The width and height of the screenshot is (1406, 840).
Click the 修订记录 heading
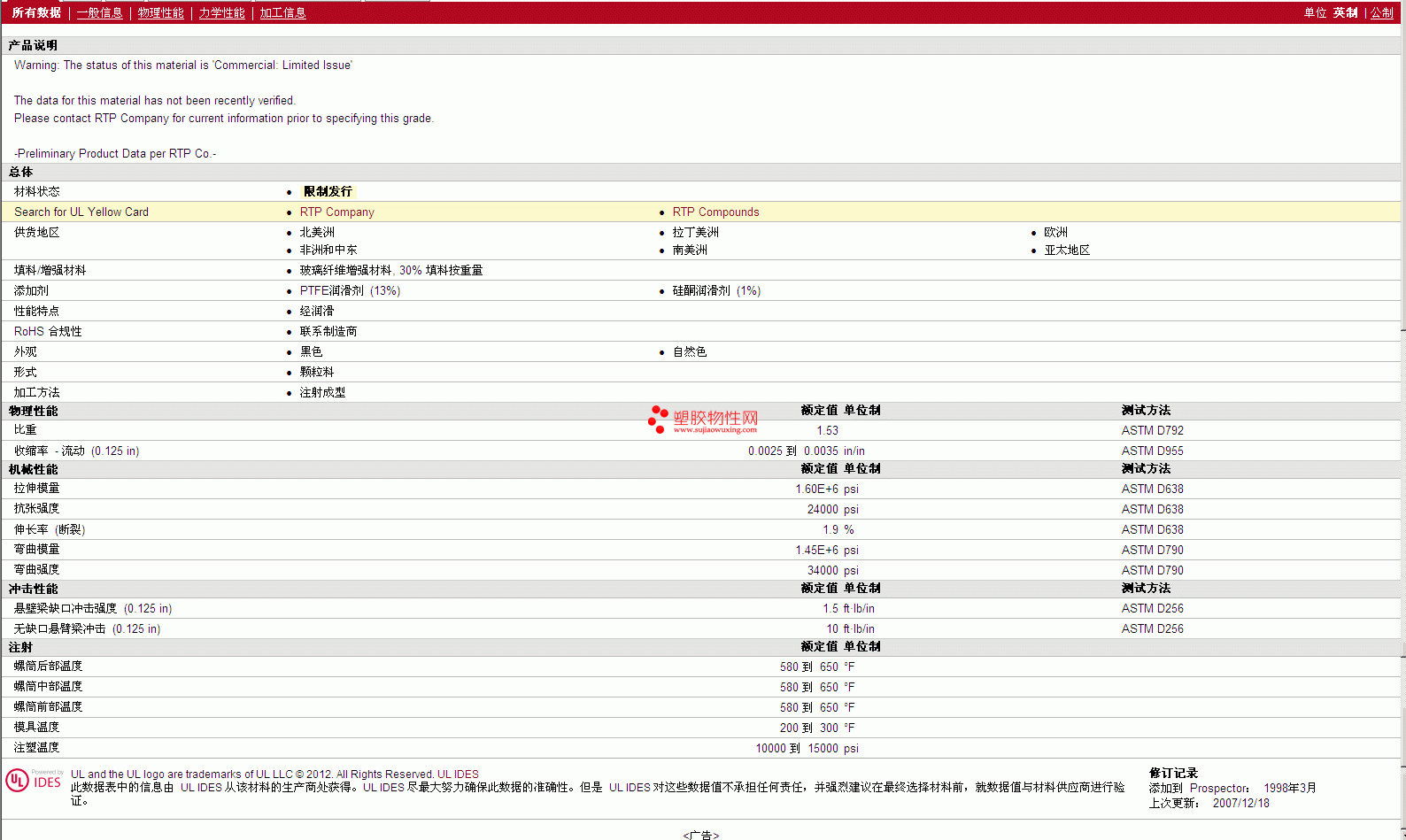1173,773
